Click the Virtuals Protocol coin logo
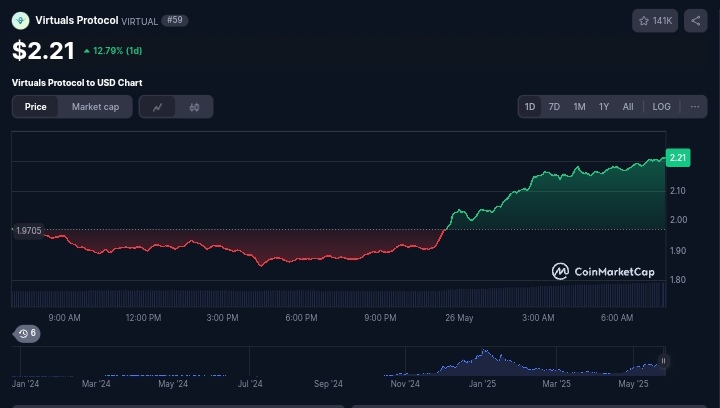The width and height of the screenshot is (720, 408). pos(21,21)
